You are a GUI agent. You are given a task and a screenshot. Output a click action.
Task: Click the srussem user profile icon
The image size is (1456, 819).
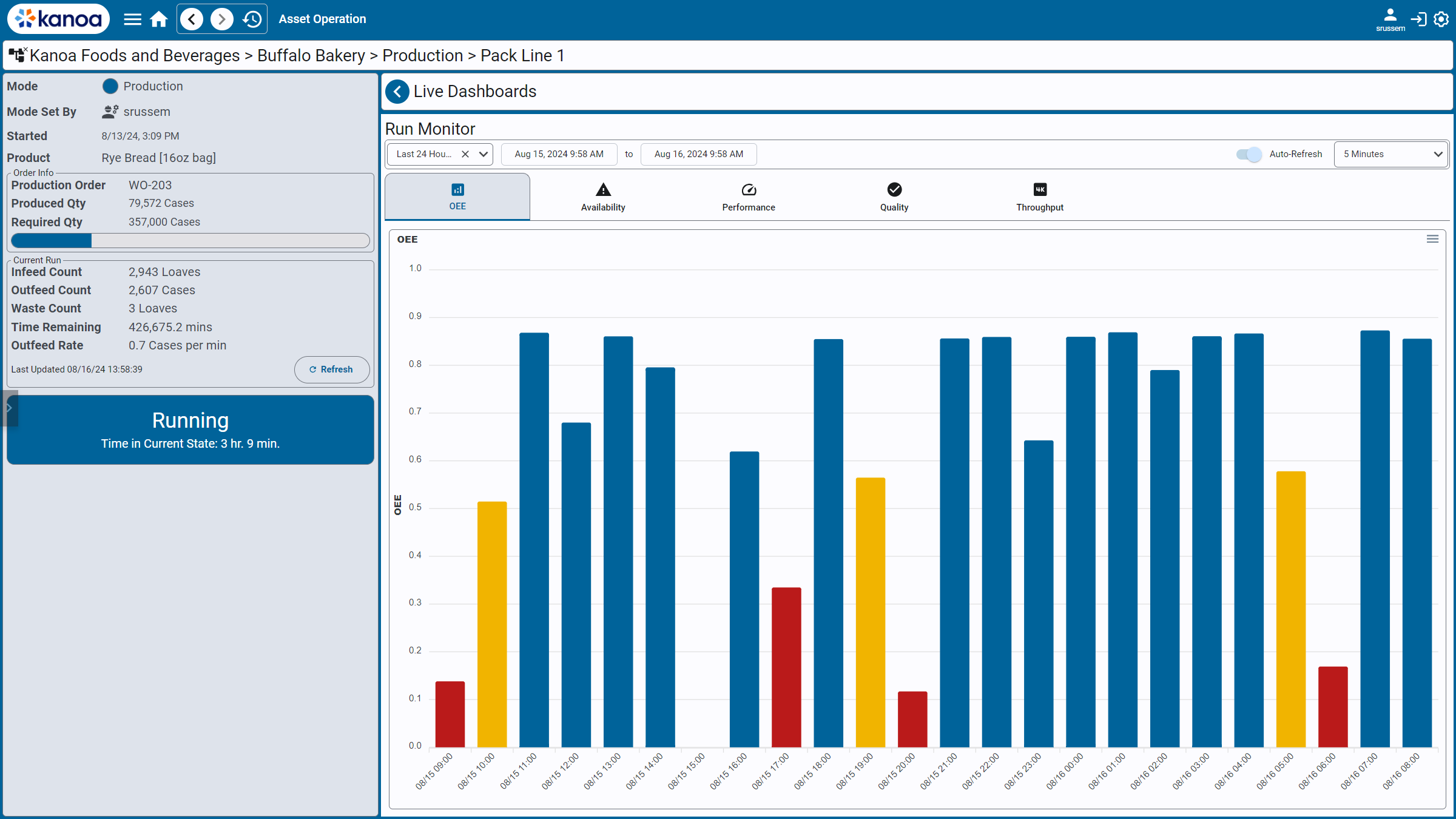tap(1390, 16)
